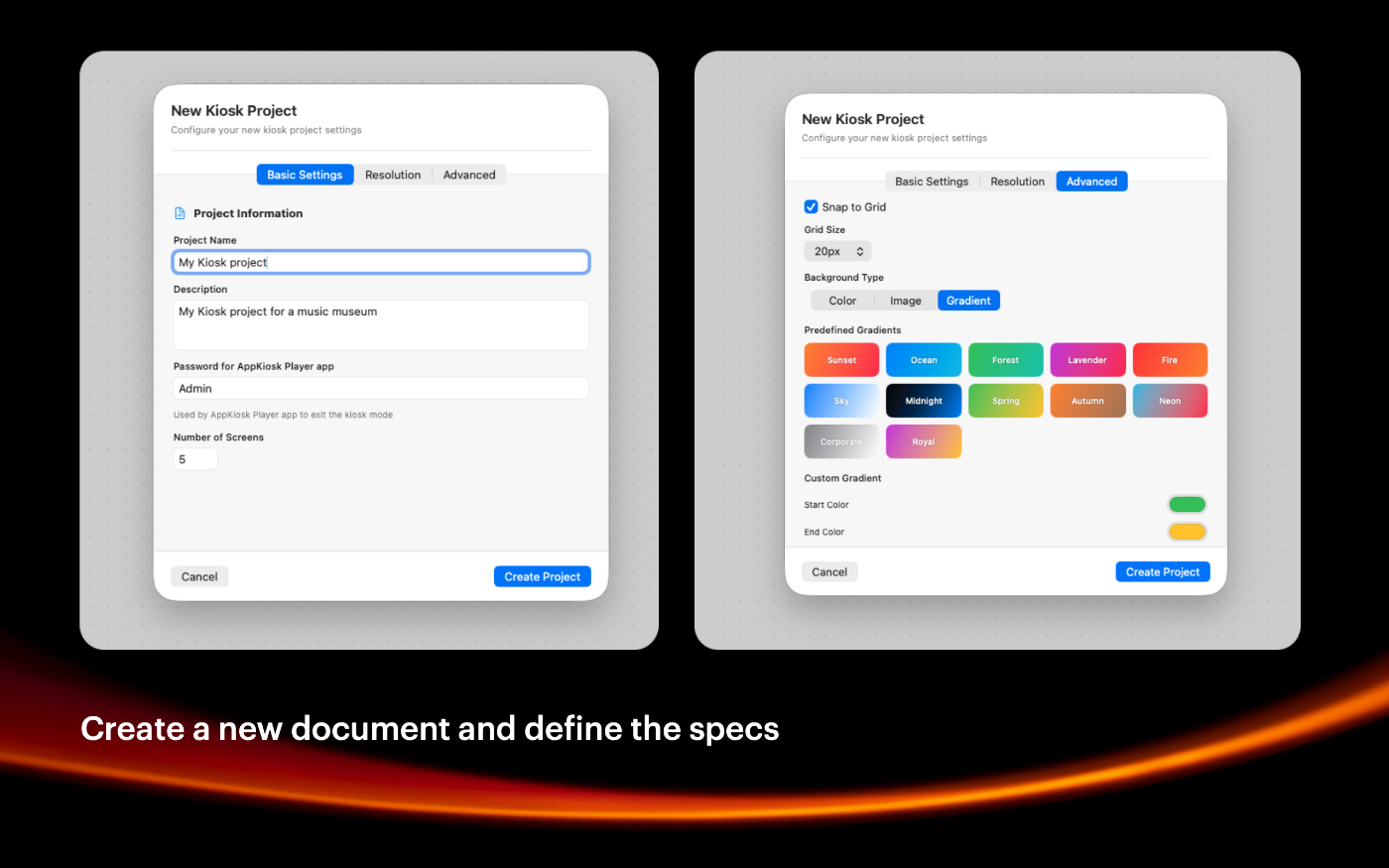This screenshot has width=1389, height=868.
Task: Focus the Password for AppKiosk Player field
Action: (x=381, y=389)
